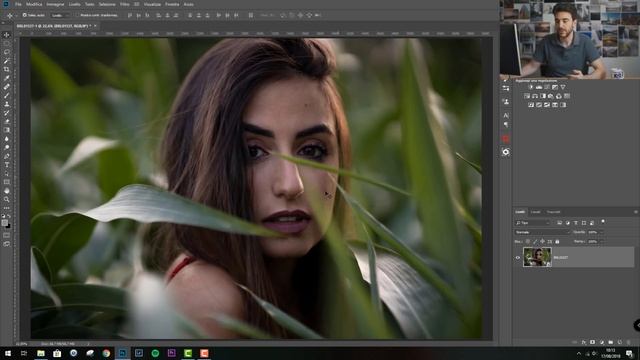Select the Hand tool
640x360 pixels.
7,191
